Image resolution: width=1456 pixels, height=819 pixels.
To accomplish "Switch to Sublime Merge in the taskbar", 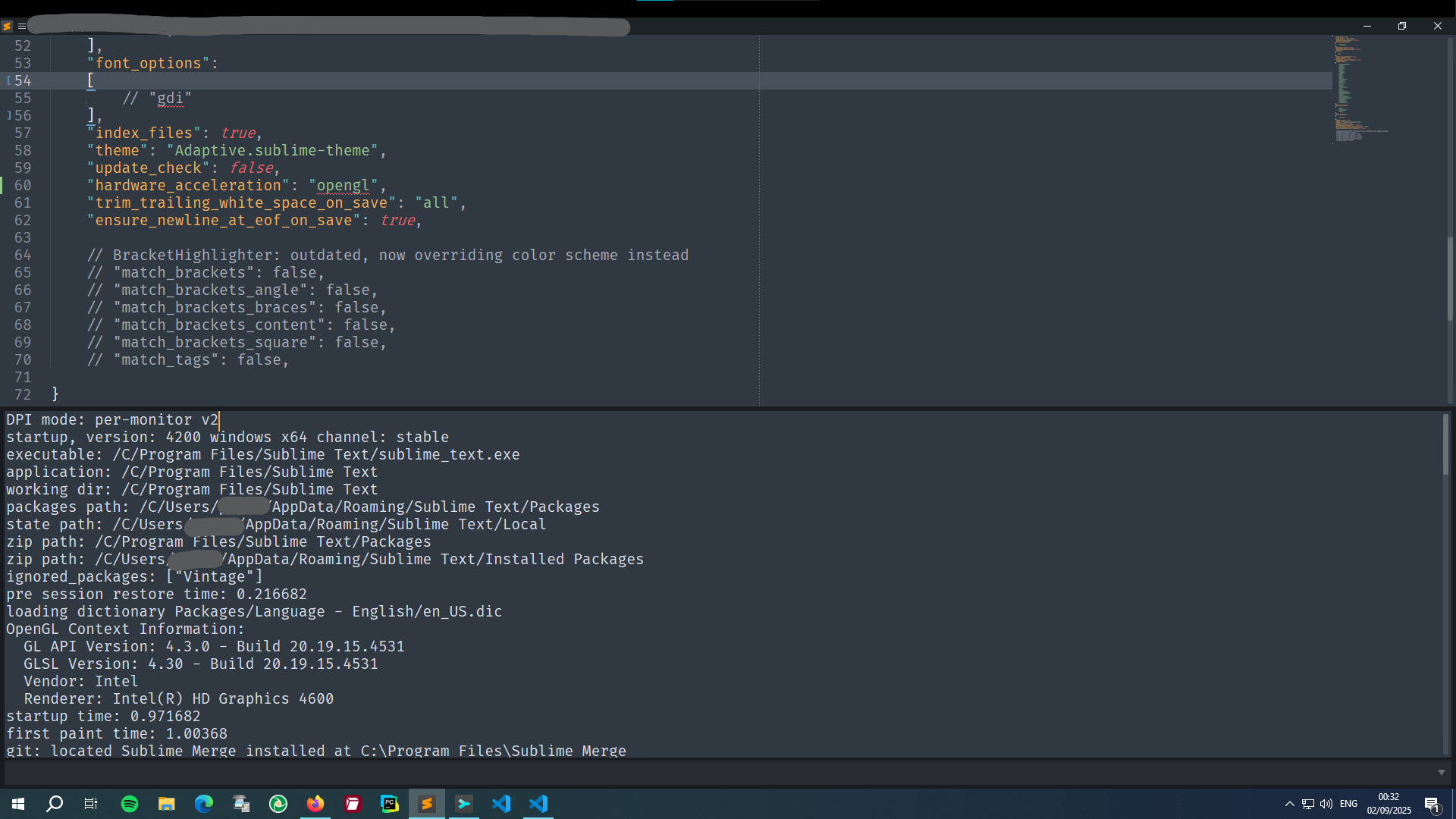I will [x=464, y=804].
